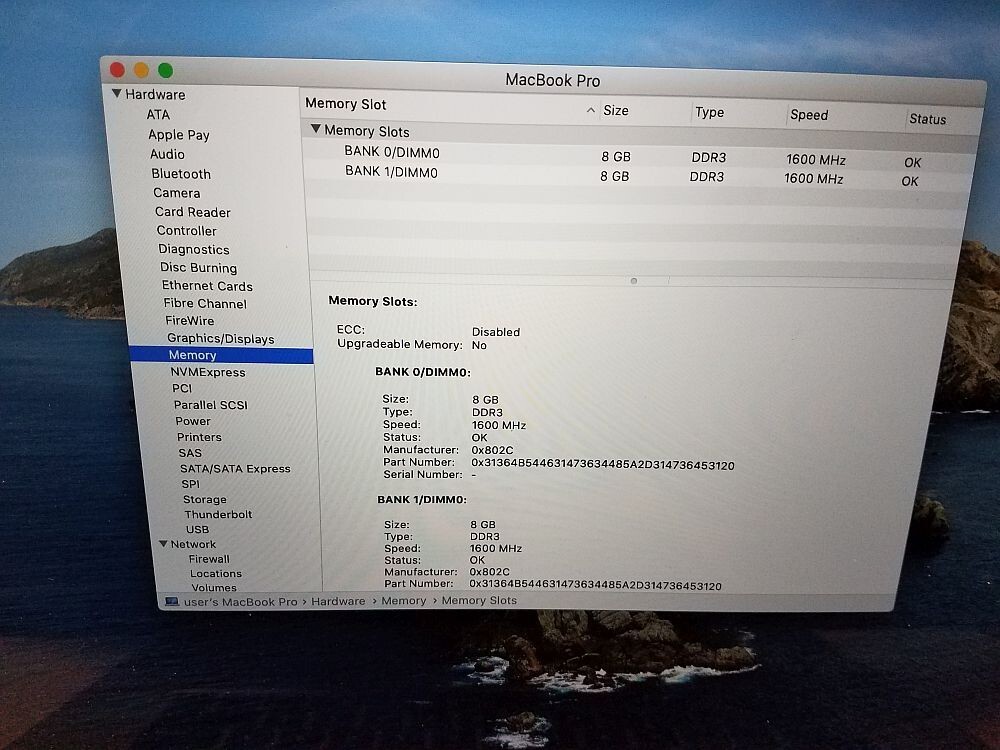This screenshot has height=750, width=1000.
Task: Click the BANK 0/DIMM0 details heading
Action: click(423, 372)
